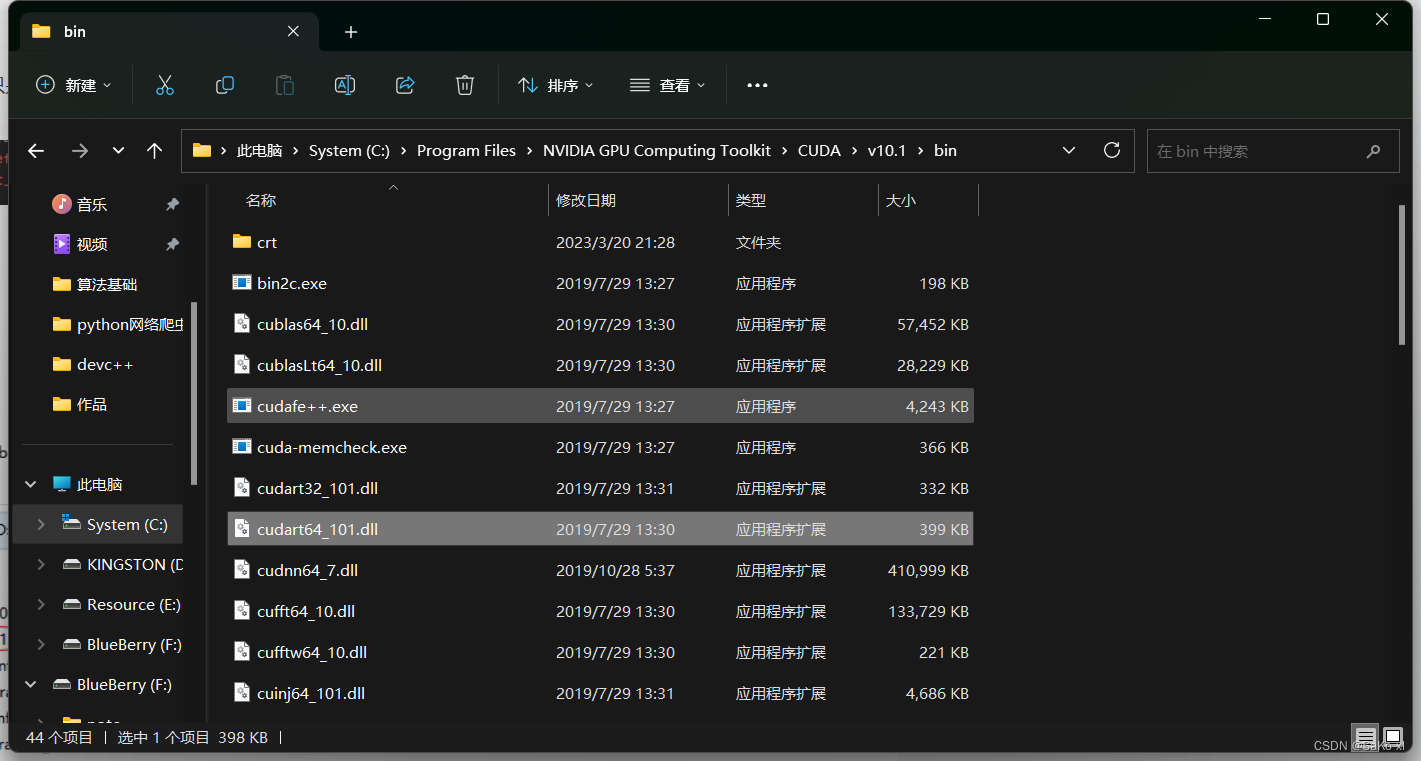Open the See more ellipsis menu
1421x761 pixels.
pyautogui.click(x=756, y=85)
